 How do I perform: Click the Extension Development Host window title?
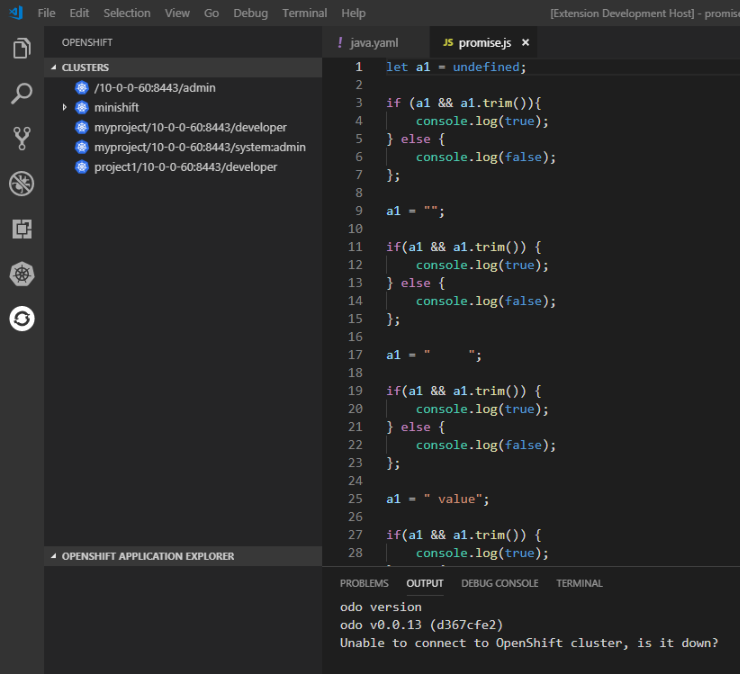tap(645, 13)
